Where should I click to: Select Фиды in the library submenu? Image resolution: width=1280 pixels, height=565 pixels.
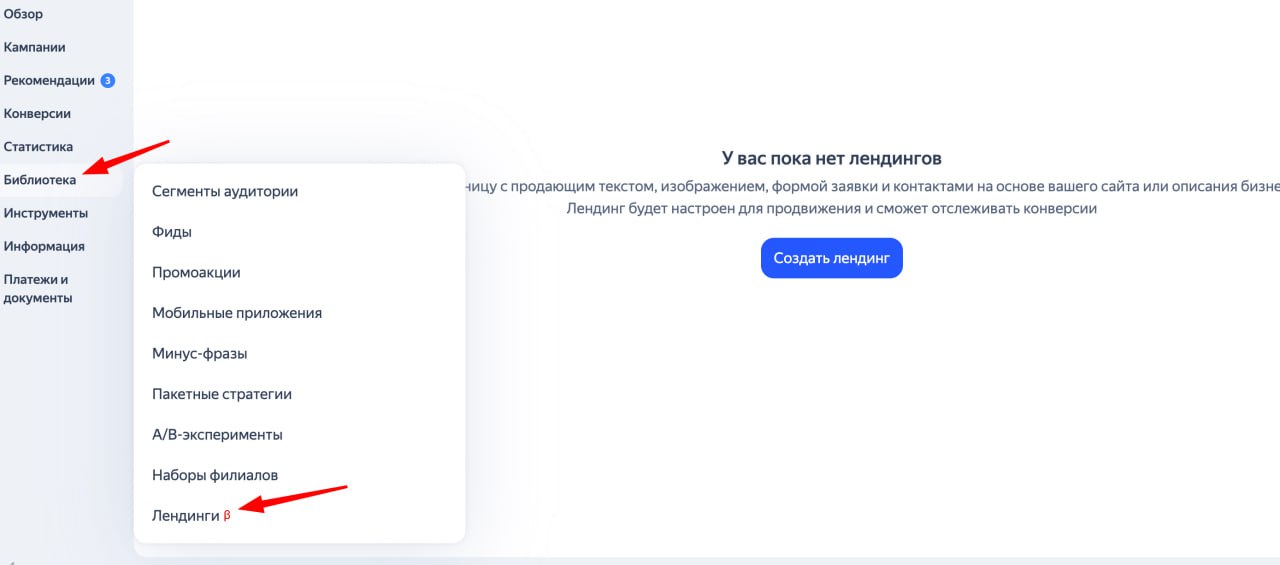pyautogui.click(x=172, y=231)
